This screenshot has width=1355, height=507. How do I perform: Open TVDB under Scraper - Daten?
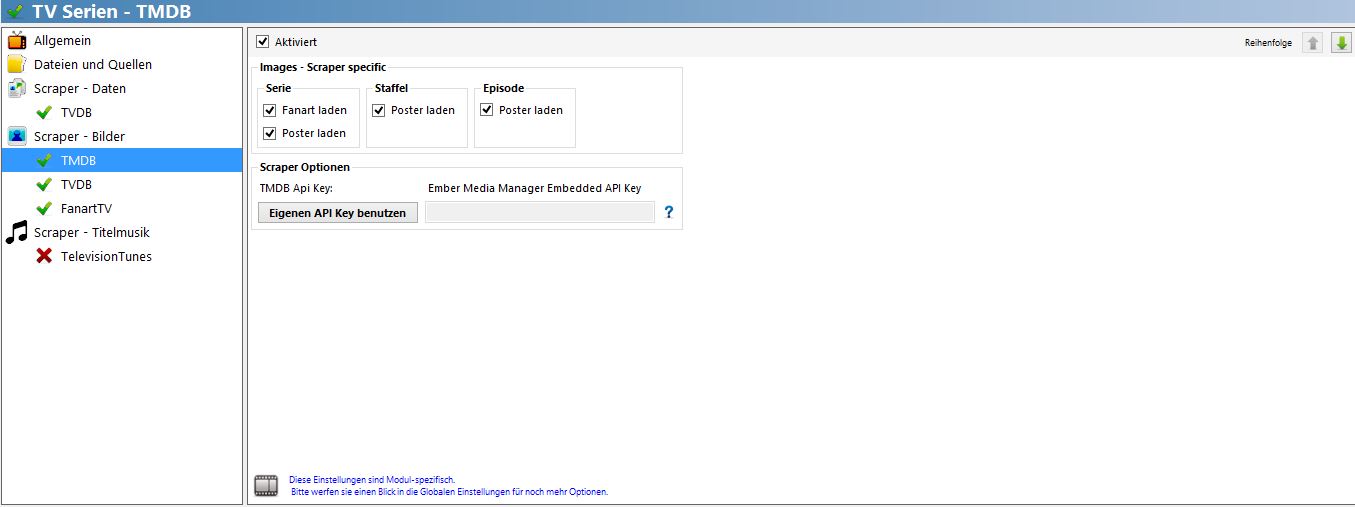(76, 113)
